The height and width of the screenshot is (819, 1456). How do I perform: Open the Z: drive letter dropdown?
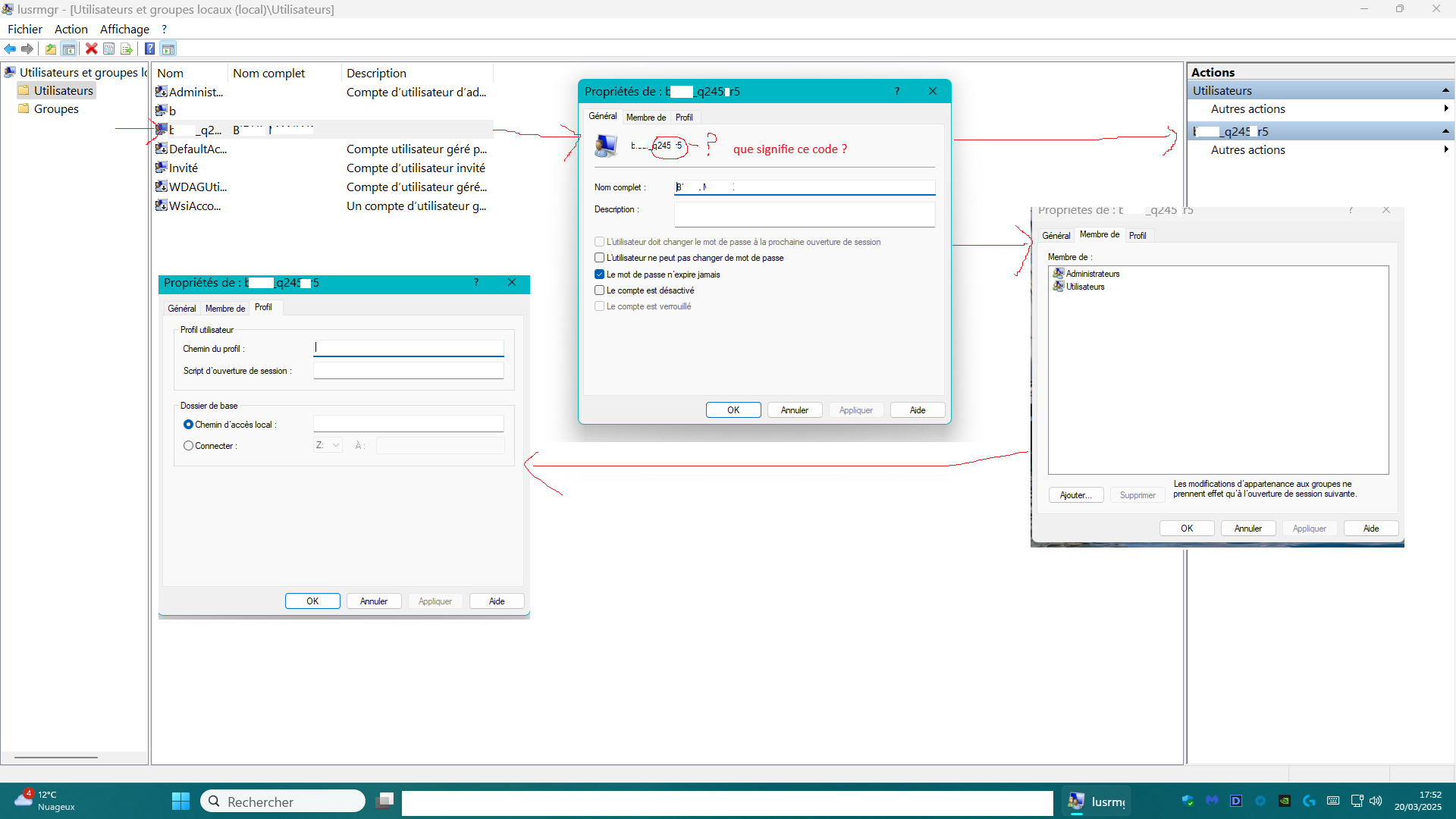(x=328, y=445)
